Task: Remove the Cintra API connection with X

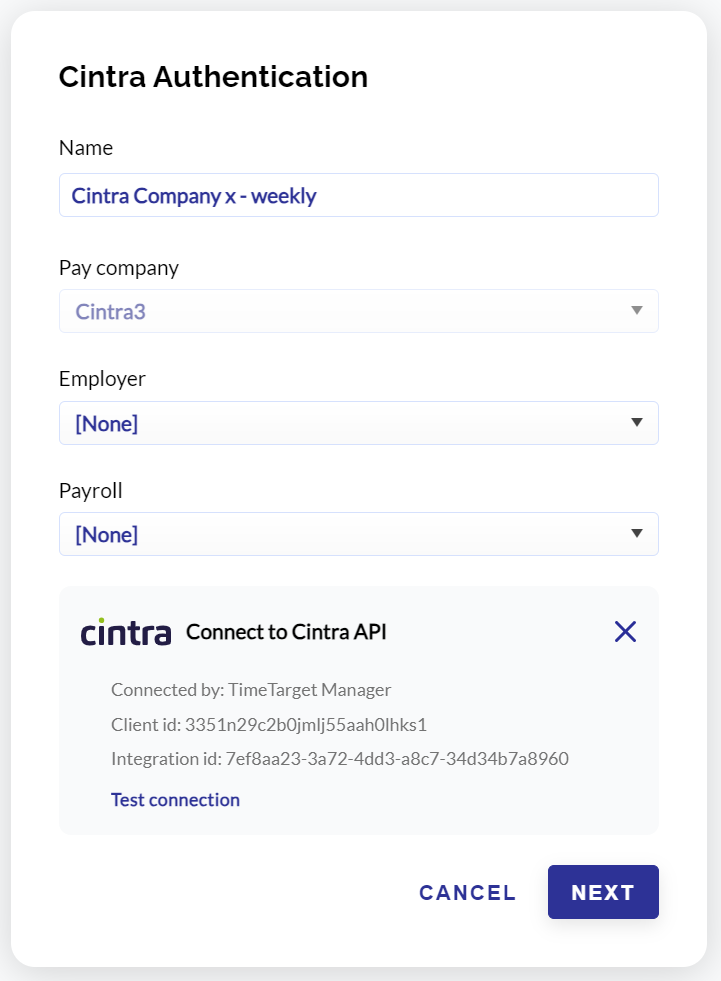Action: pyautogui.click(x=625, y=632)
